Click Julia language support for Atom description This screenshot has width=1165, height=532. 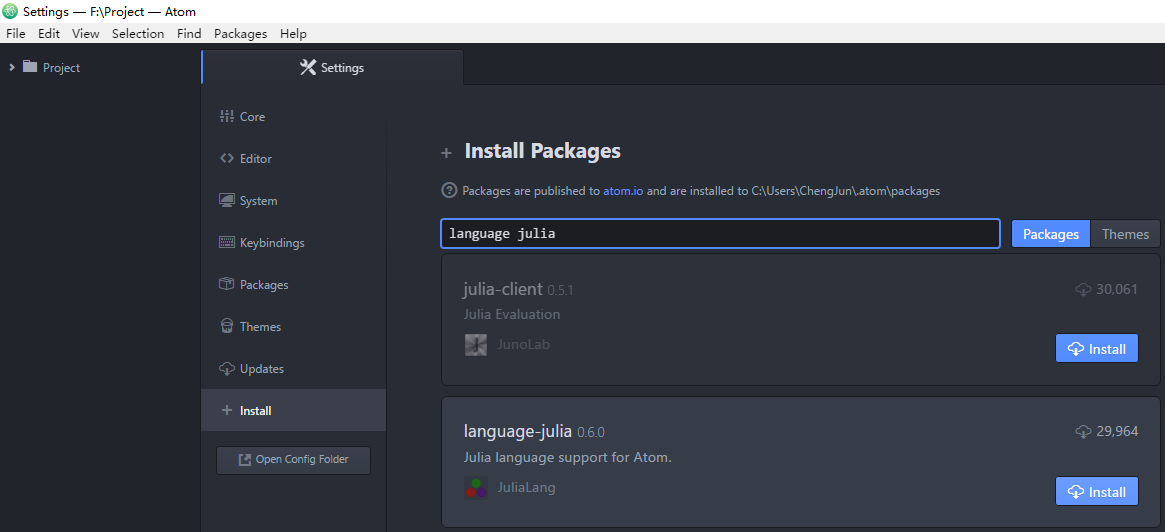[x=567, y=457]
